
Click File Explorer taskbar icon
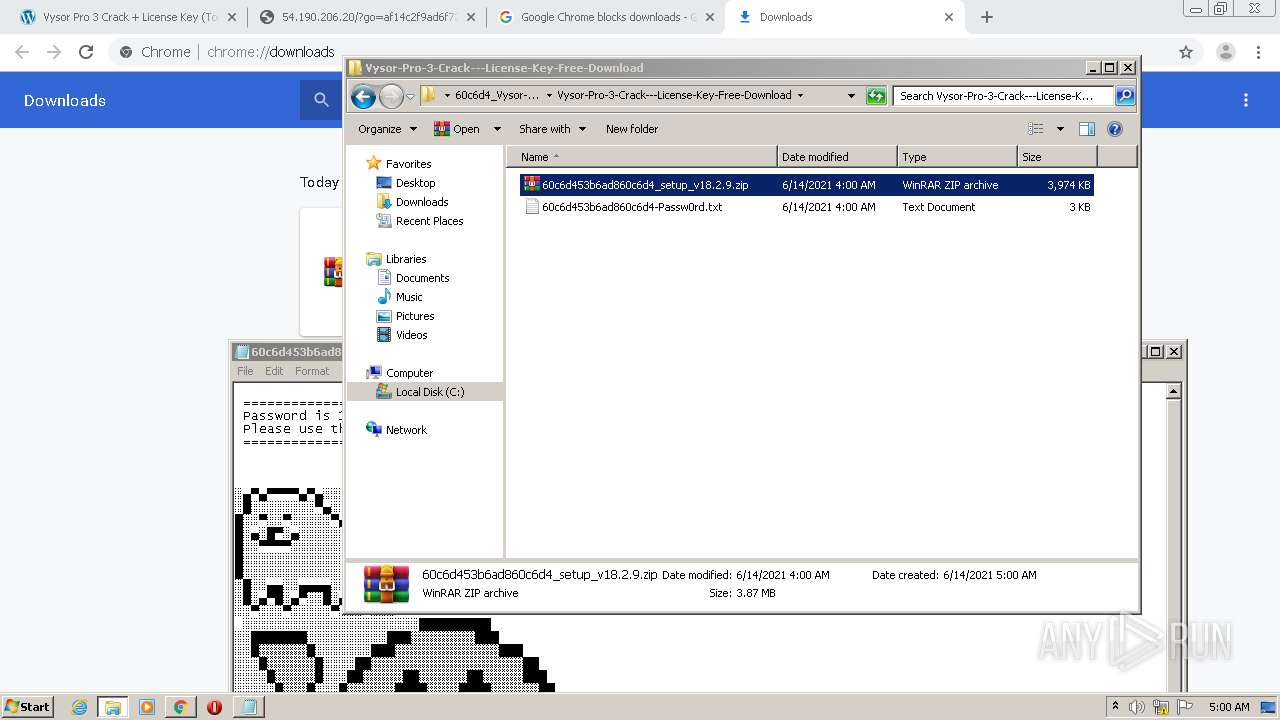tap(112, 707)
